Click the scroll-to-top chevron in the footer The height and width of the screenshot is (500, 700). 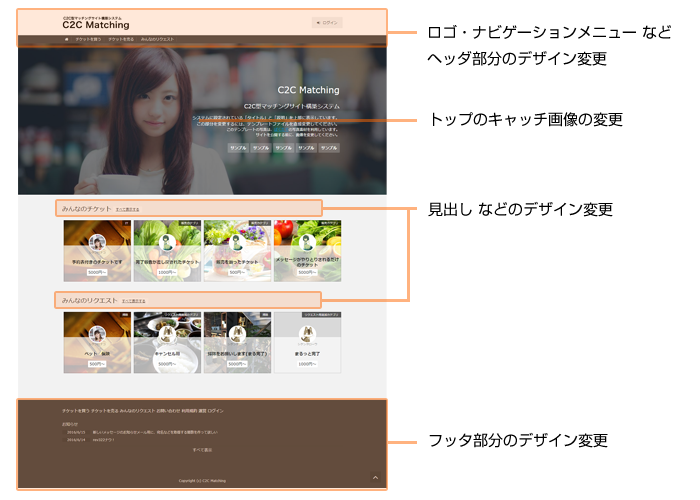(375, 477)
